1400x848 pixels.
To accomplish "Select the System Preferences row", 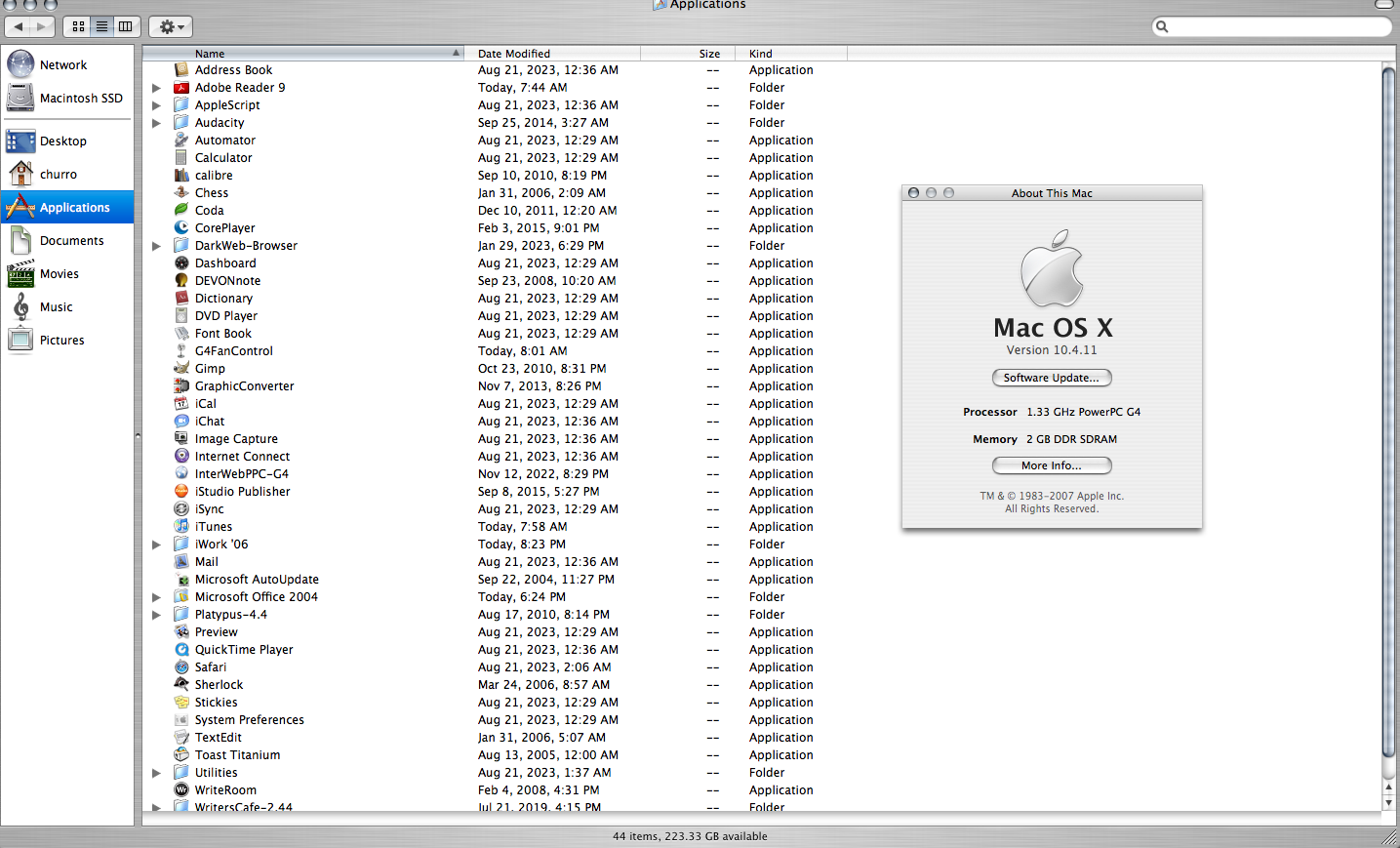I will 762,720.
